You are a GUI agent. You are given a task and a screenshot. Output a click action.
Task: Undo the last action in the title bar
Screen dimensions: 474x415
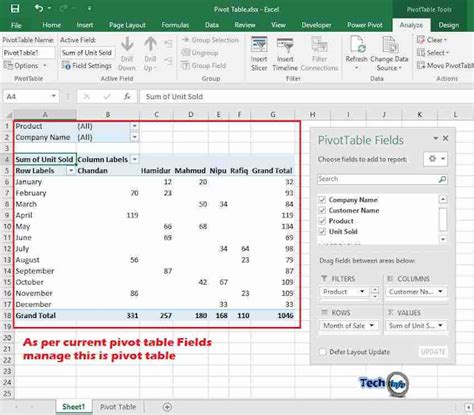[39, 8]
